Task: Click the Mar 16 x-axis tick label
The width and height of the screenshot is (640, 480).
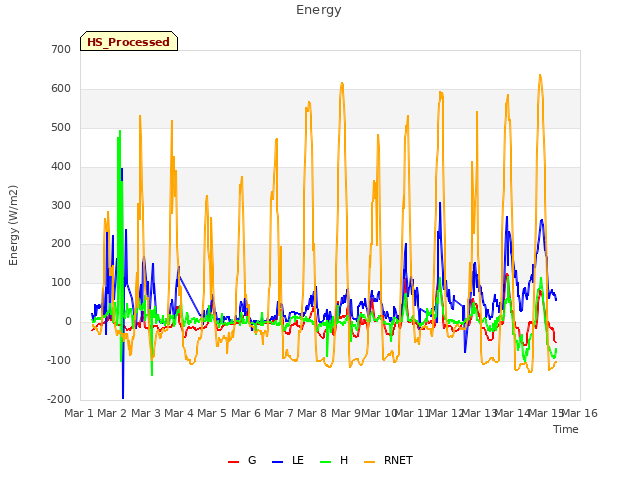Action: point(580,413)
